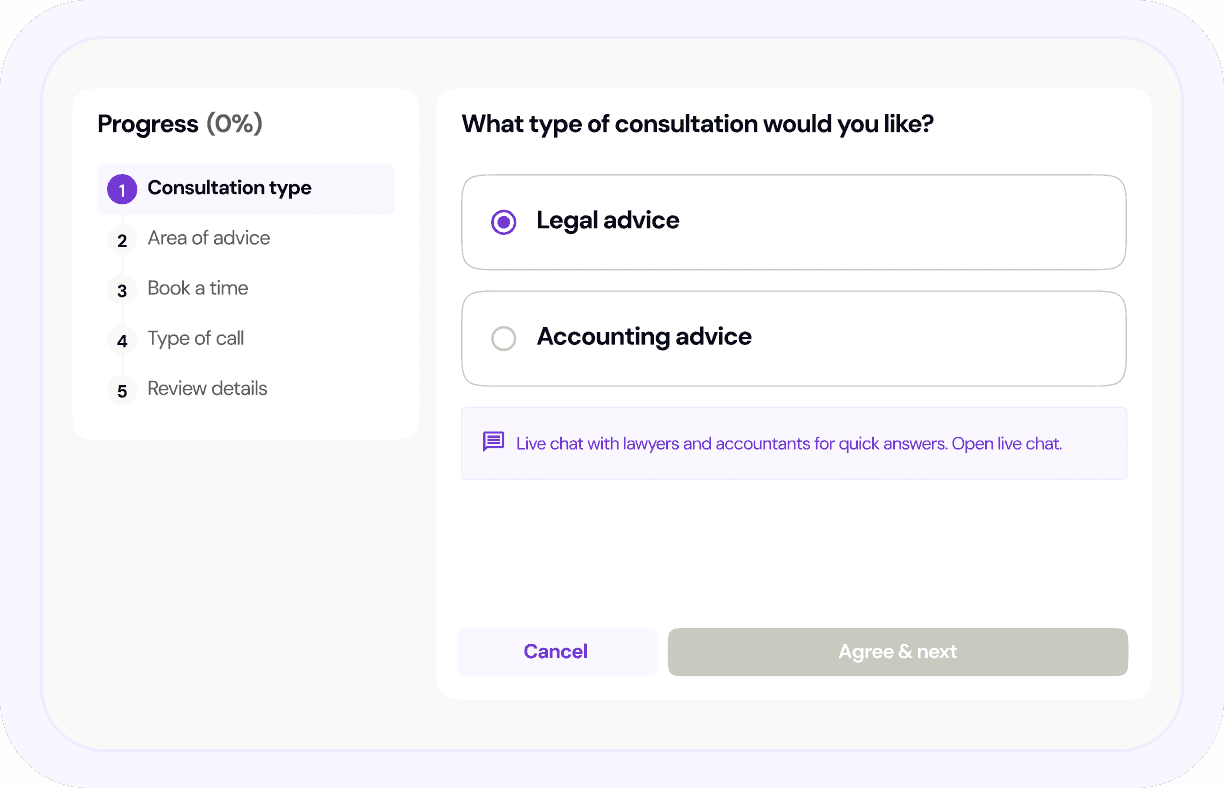Select the Legal advice radio button

pyautogui.click(x=504, y=222)
